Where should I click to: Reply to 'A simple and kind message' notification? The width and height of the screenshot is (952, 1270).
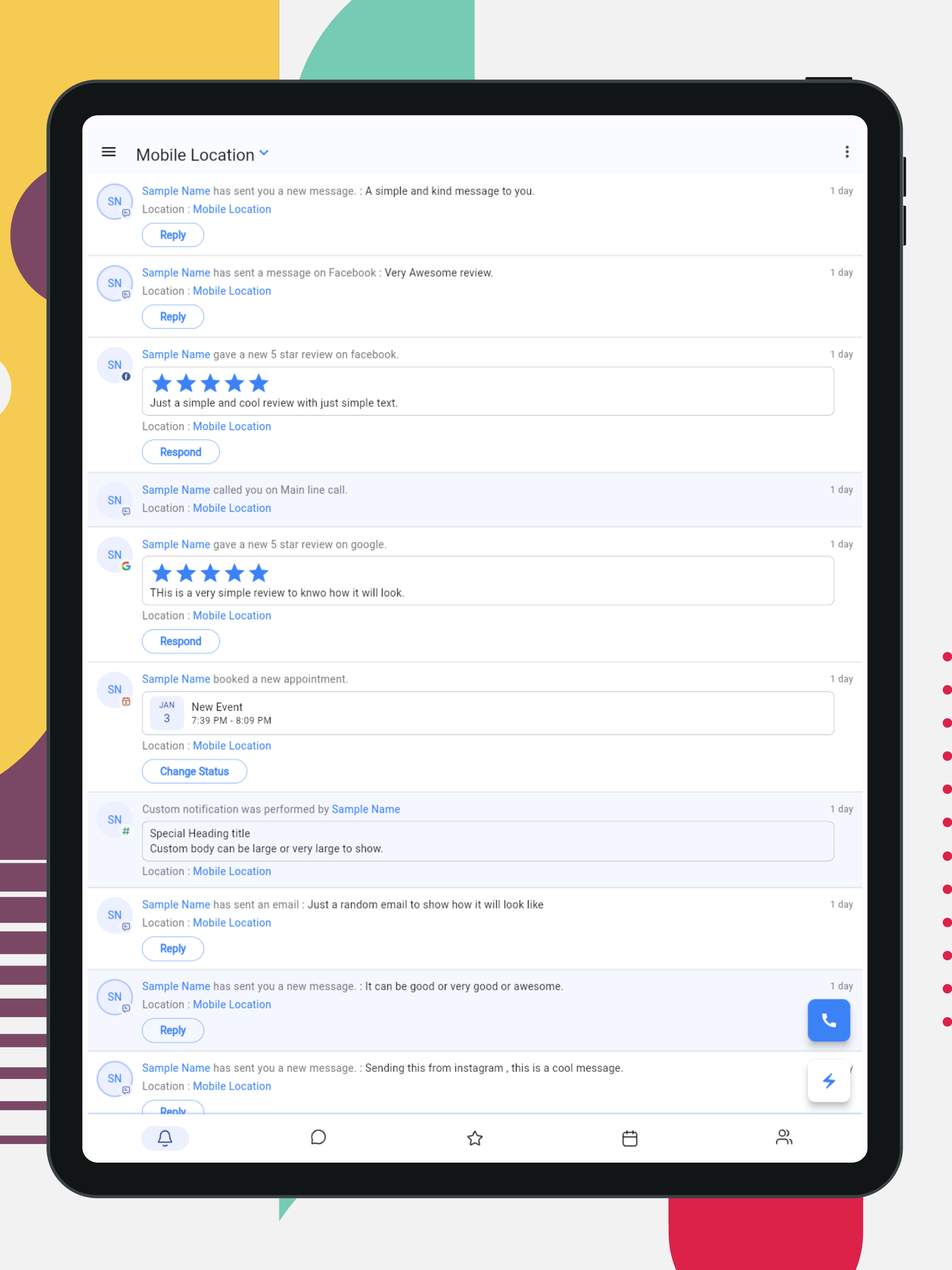[173, 235]
